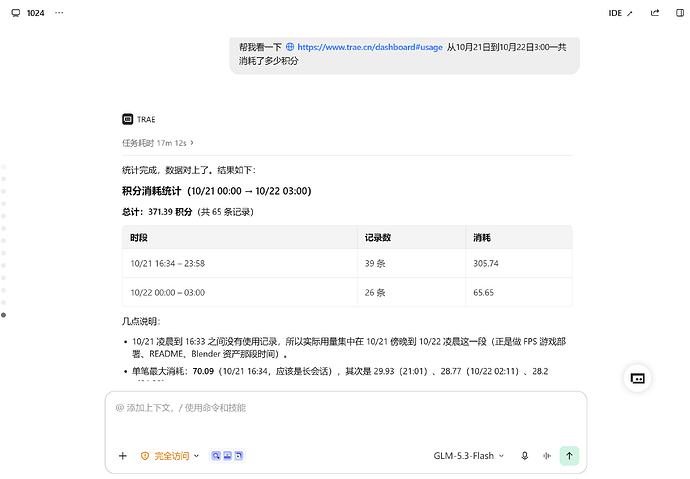Click the floating preview panel button
690x479 pixels.
pos(637,378)
